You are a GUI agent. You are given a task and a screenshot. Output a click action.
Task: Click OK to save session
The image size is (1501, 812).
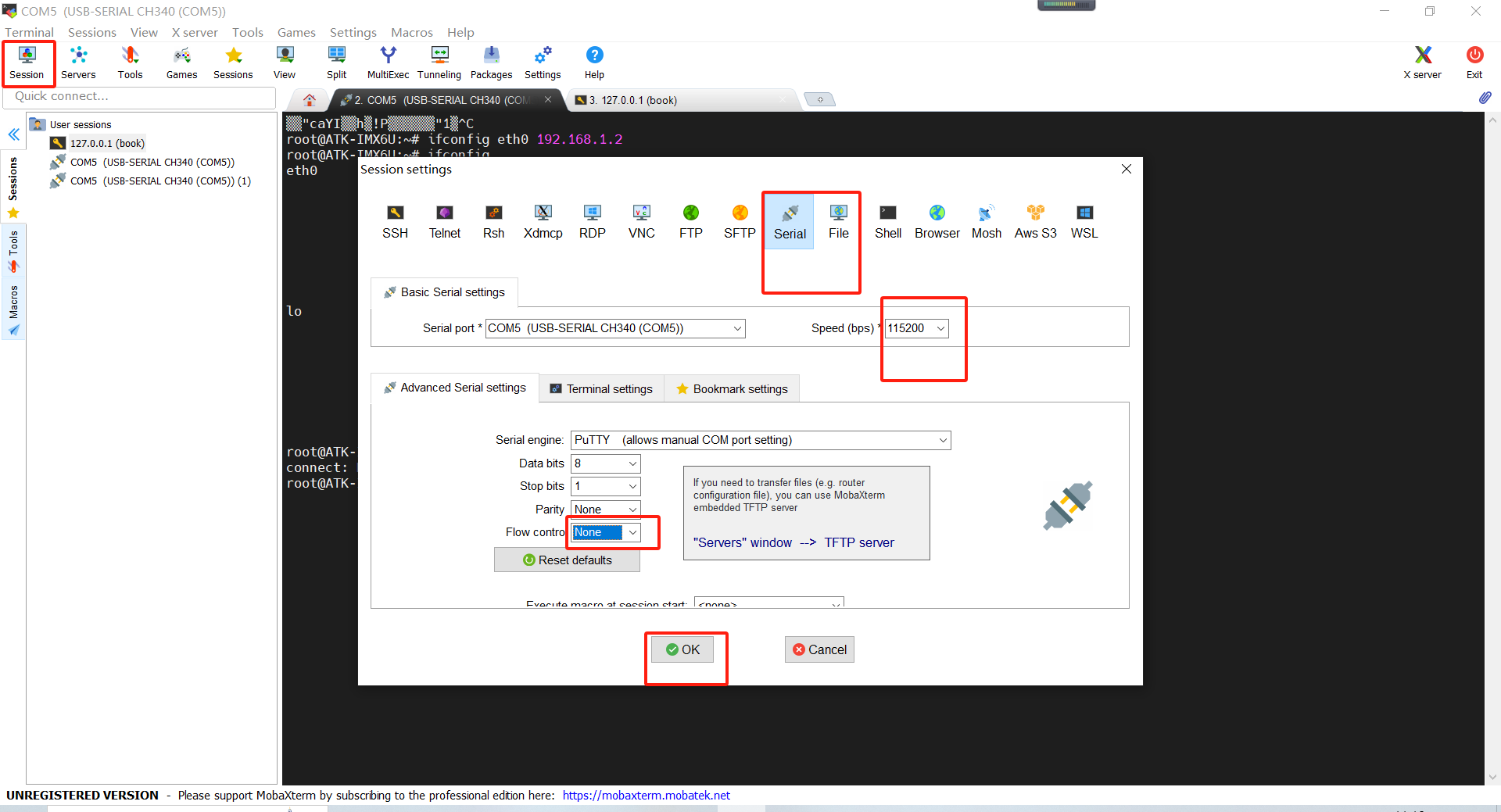coord(682,649)
